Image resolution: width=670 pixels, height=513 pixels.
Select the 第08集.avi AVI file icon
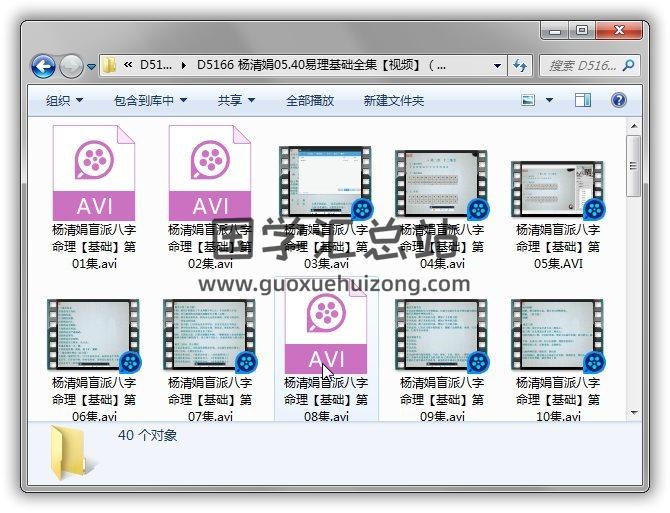click(x=326, y=330)
